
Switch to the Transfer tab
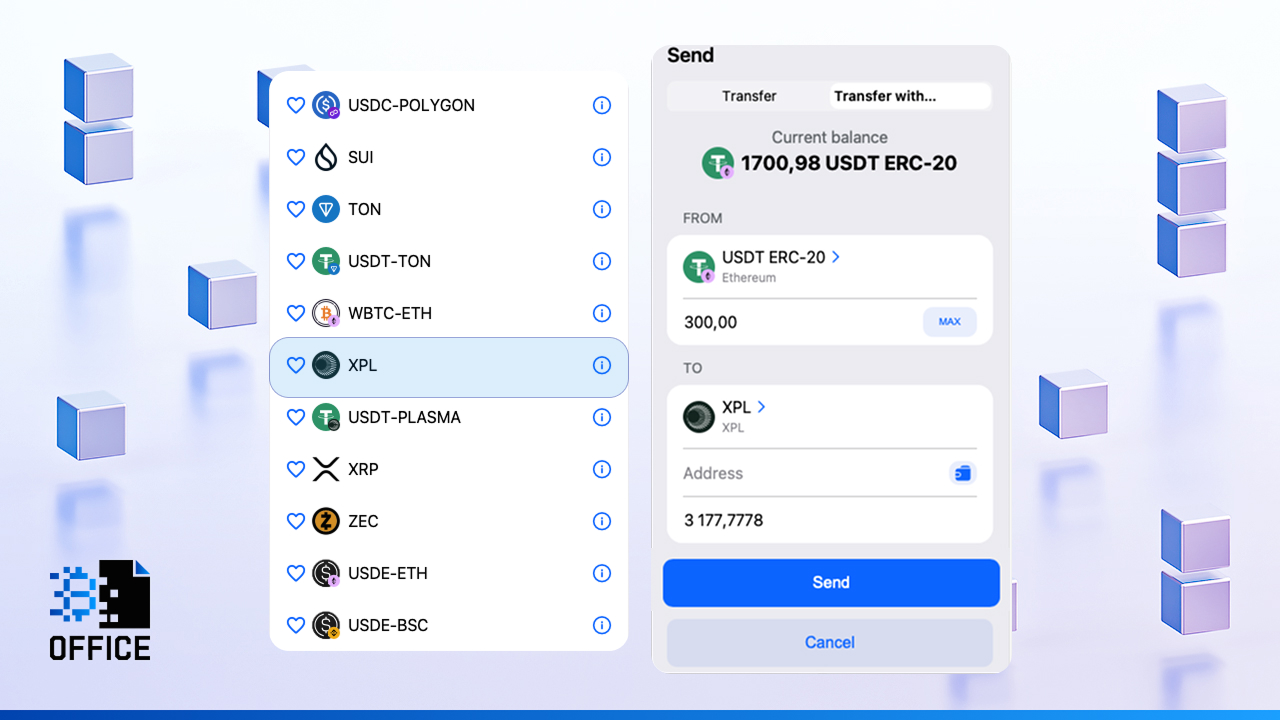[748, 96]
